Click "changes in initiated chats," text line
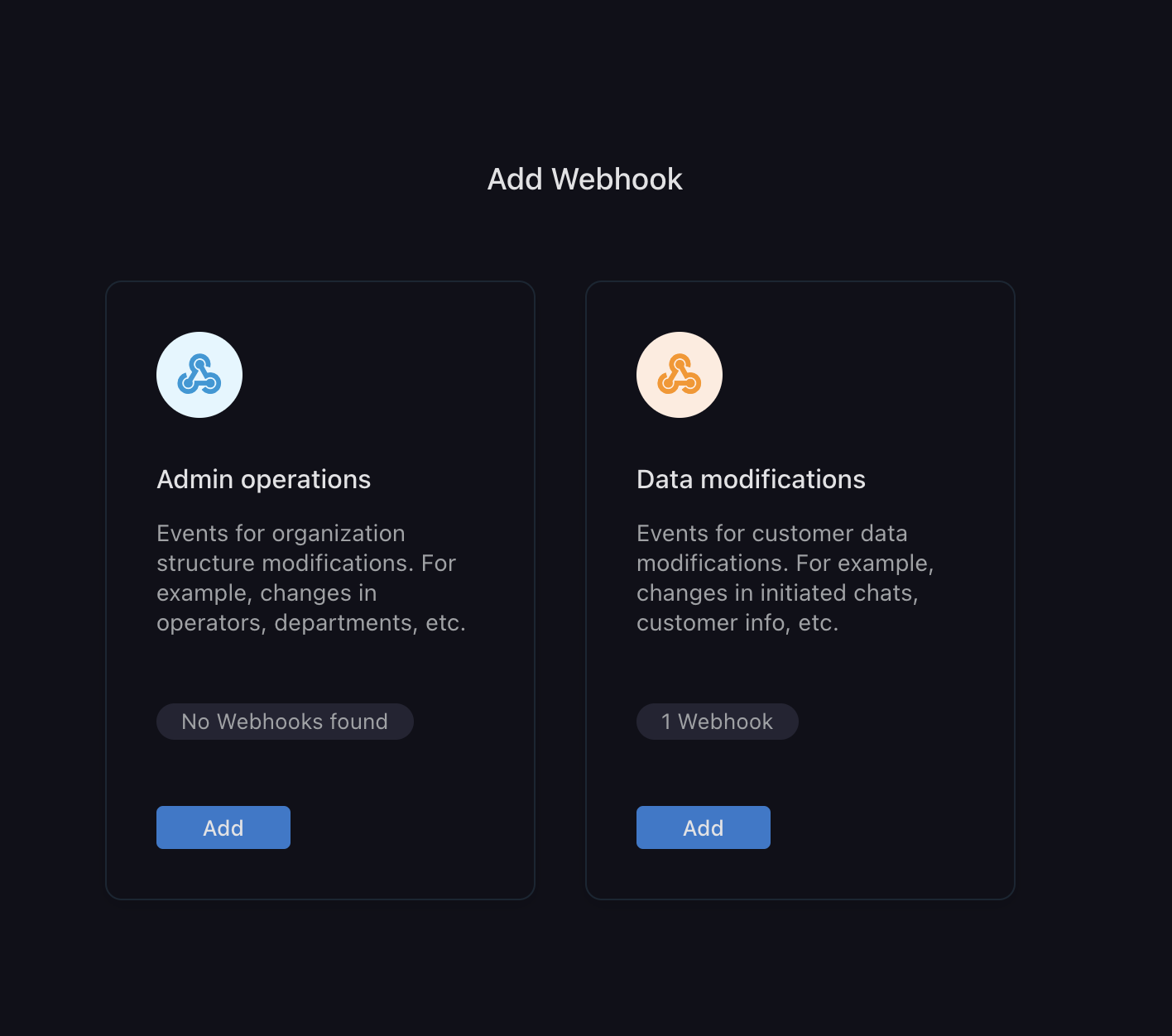1172x1036 pixels. tap(777, 593)
